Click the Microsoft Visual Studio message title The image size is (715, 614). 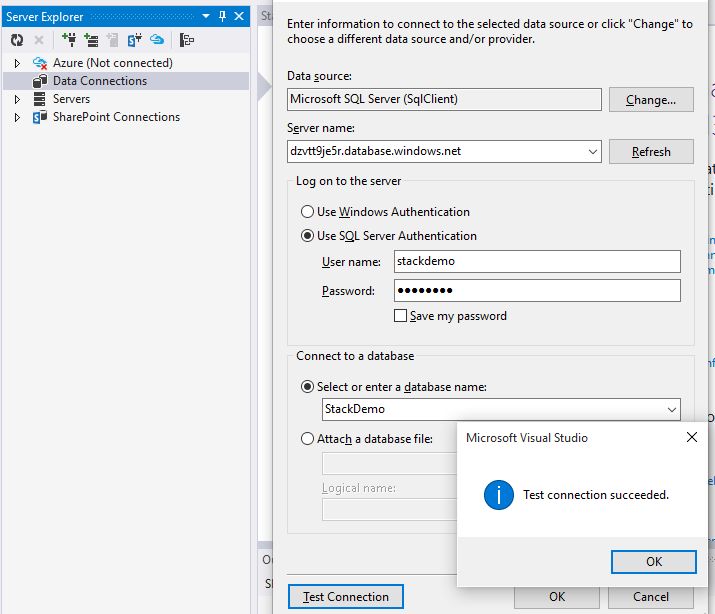click(x=527, y=438)
